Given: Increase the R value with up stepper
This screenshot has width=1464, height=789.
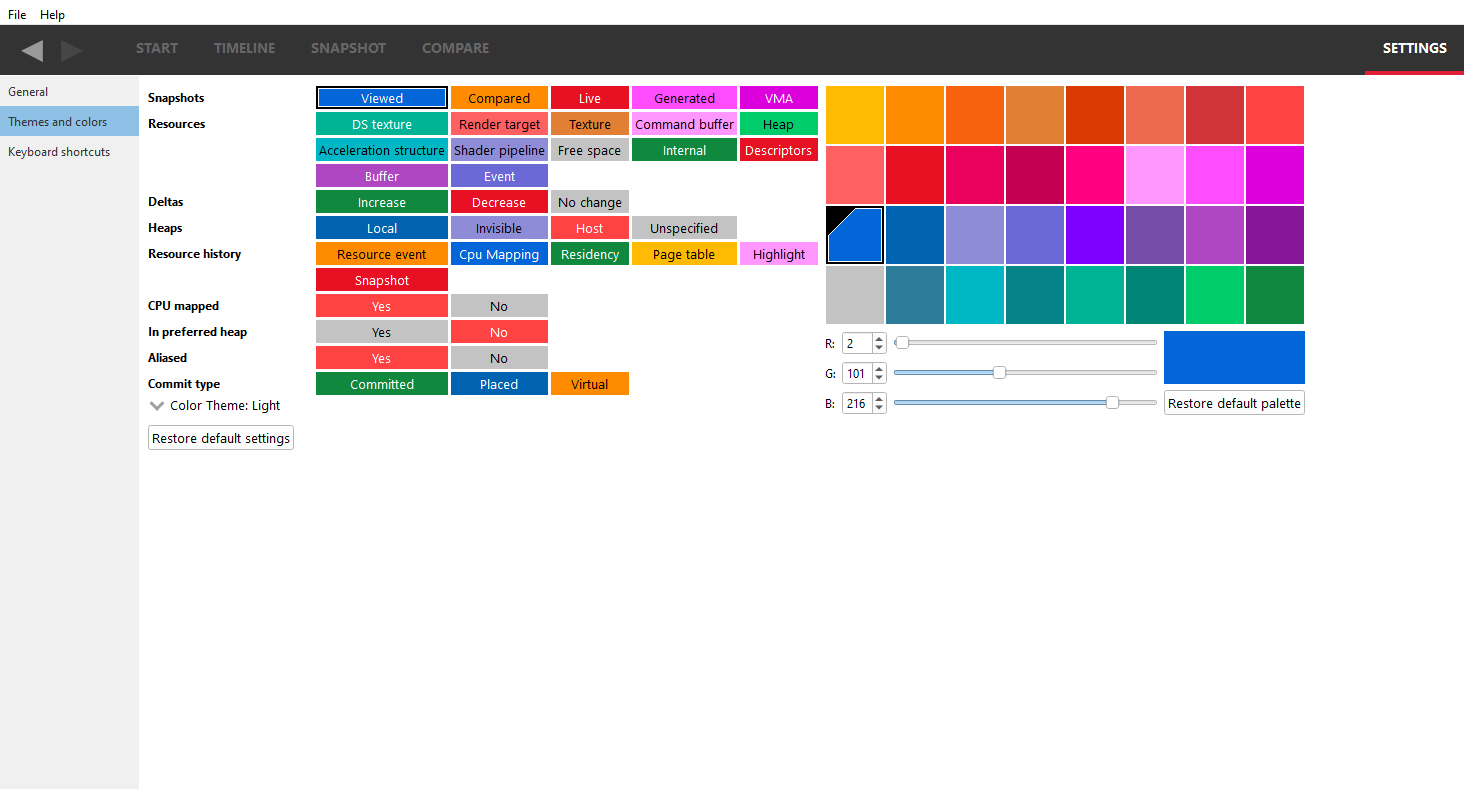Looking at the screenshot, I should pos(879,339).
